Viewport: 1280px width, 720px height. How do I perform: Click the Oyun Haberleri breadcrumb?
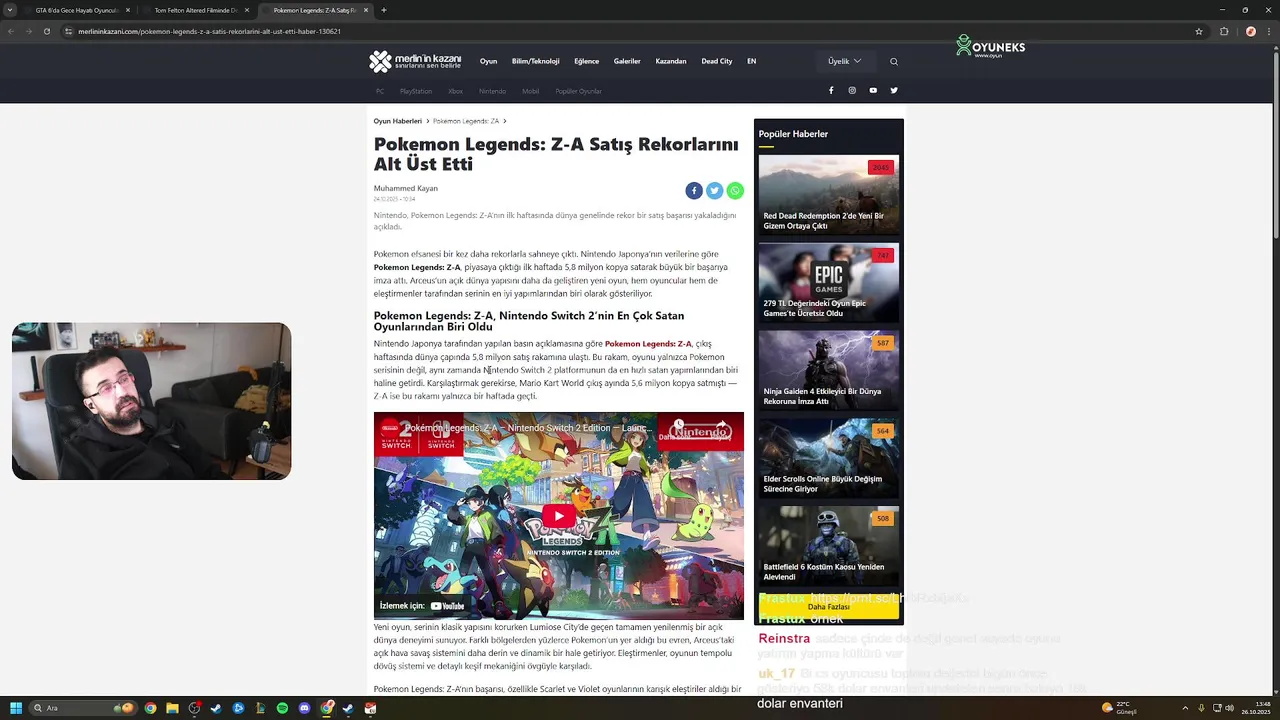[398, 121]
